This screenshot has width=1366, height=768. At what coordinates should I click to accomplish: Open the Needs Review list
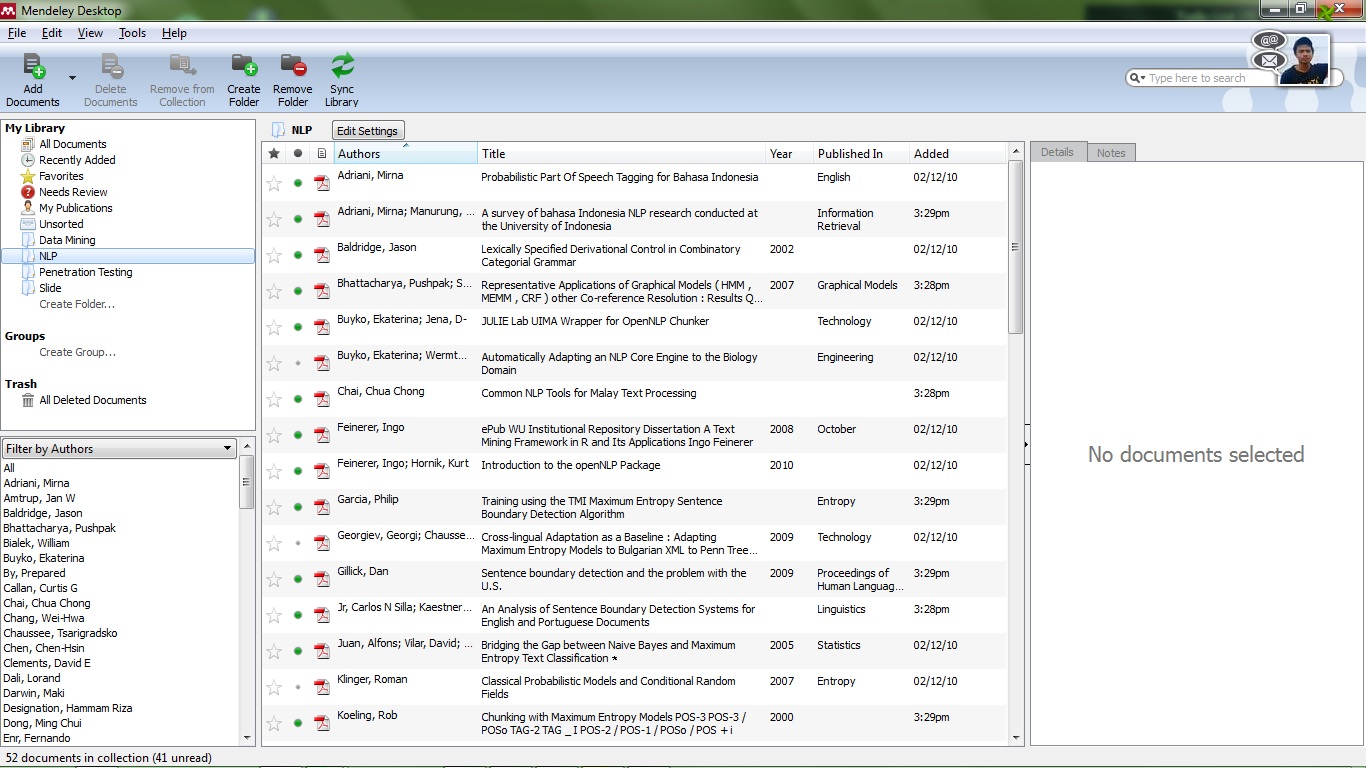[73, 192]
